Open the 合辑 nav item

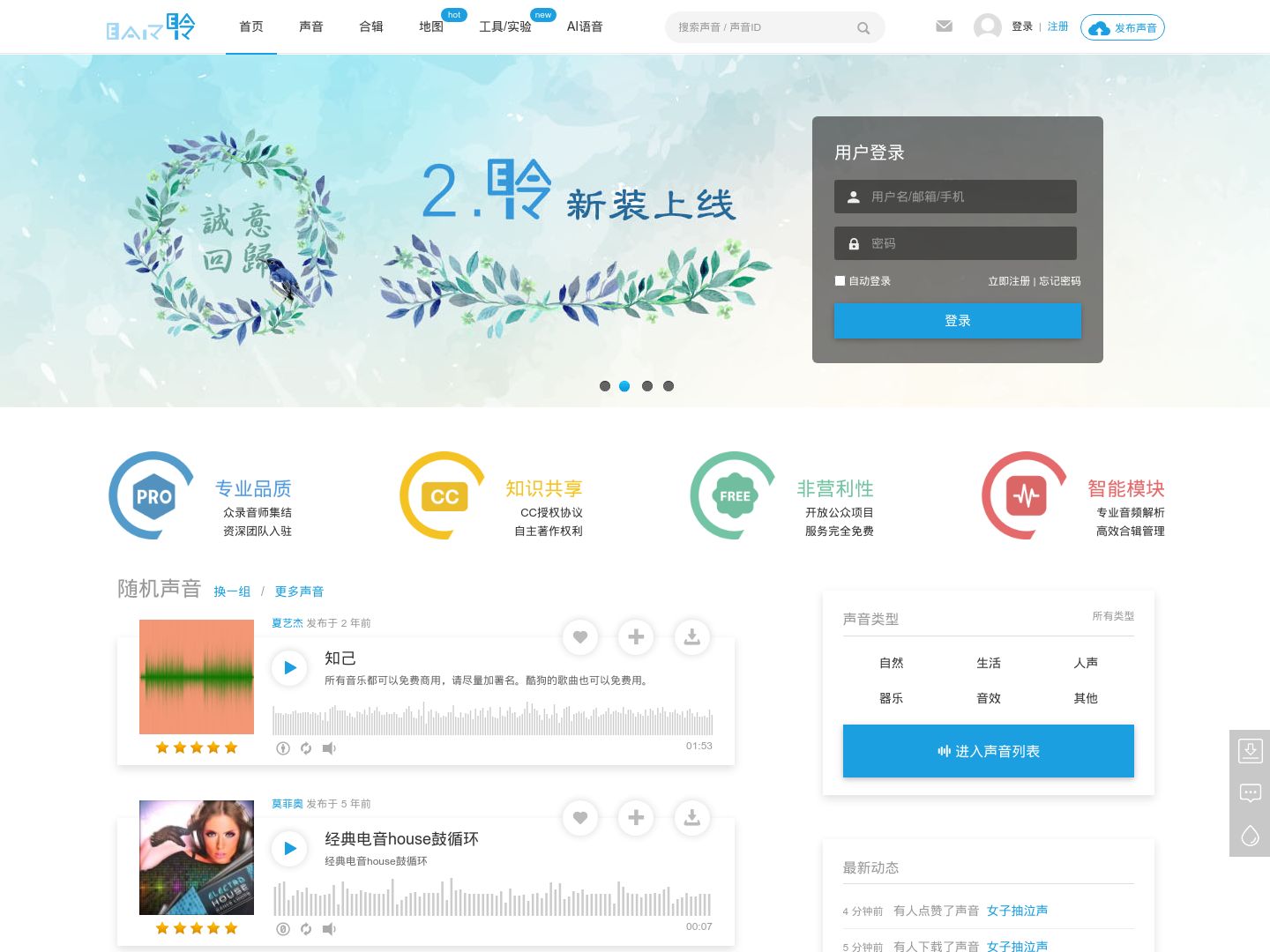(371, 26)
